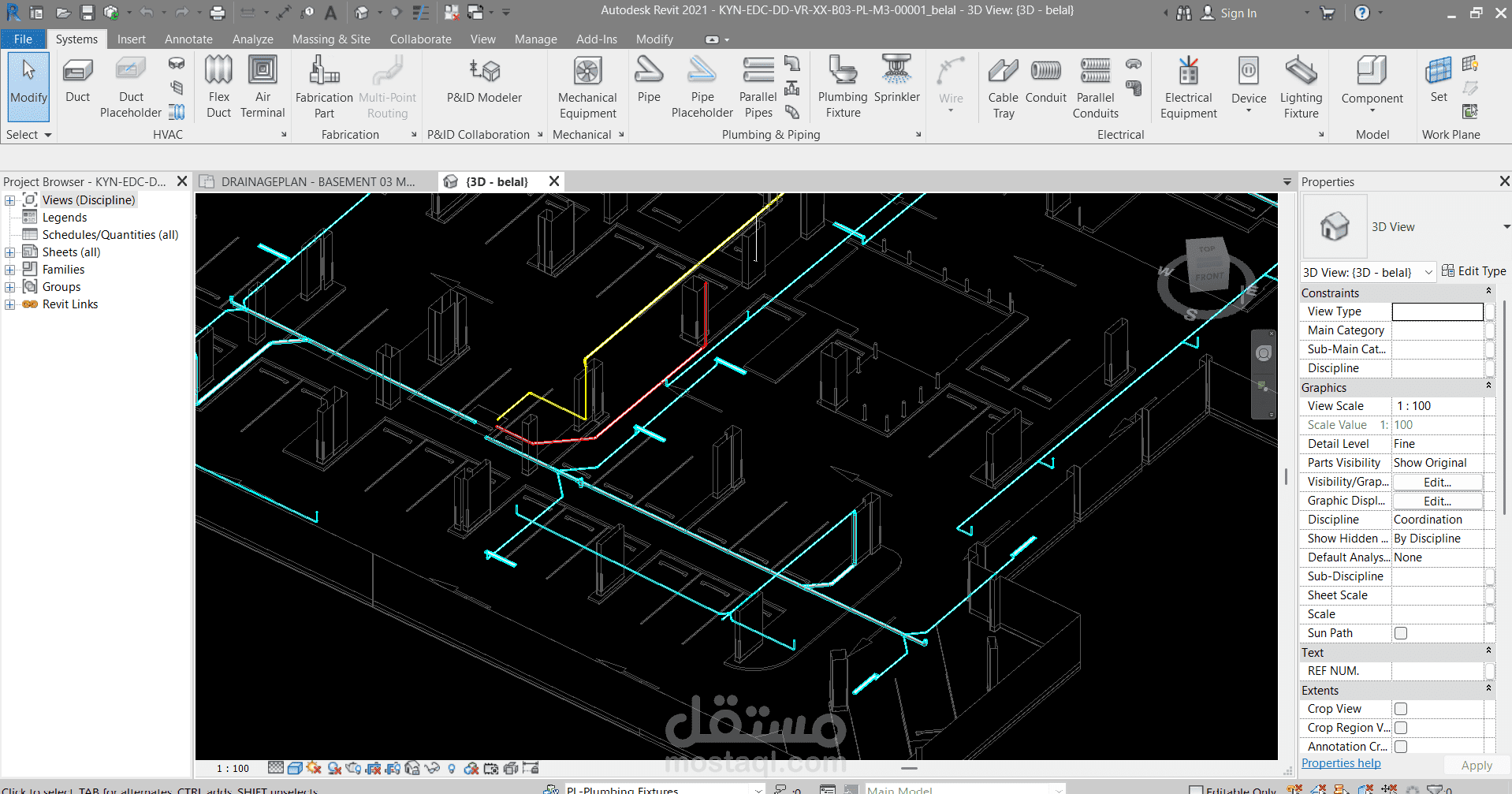This screenshot has width=1512, height=794.
Task: Activate the Cable Tray tool
Action: tap(1004, 87)
